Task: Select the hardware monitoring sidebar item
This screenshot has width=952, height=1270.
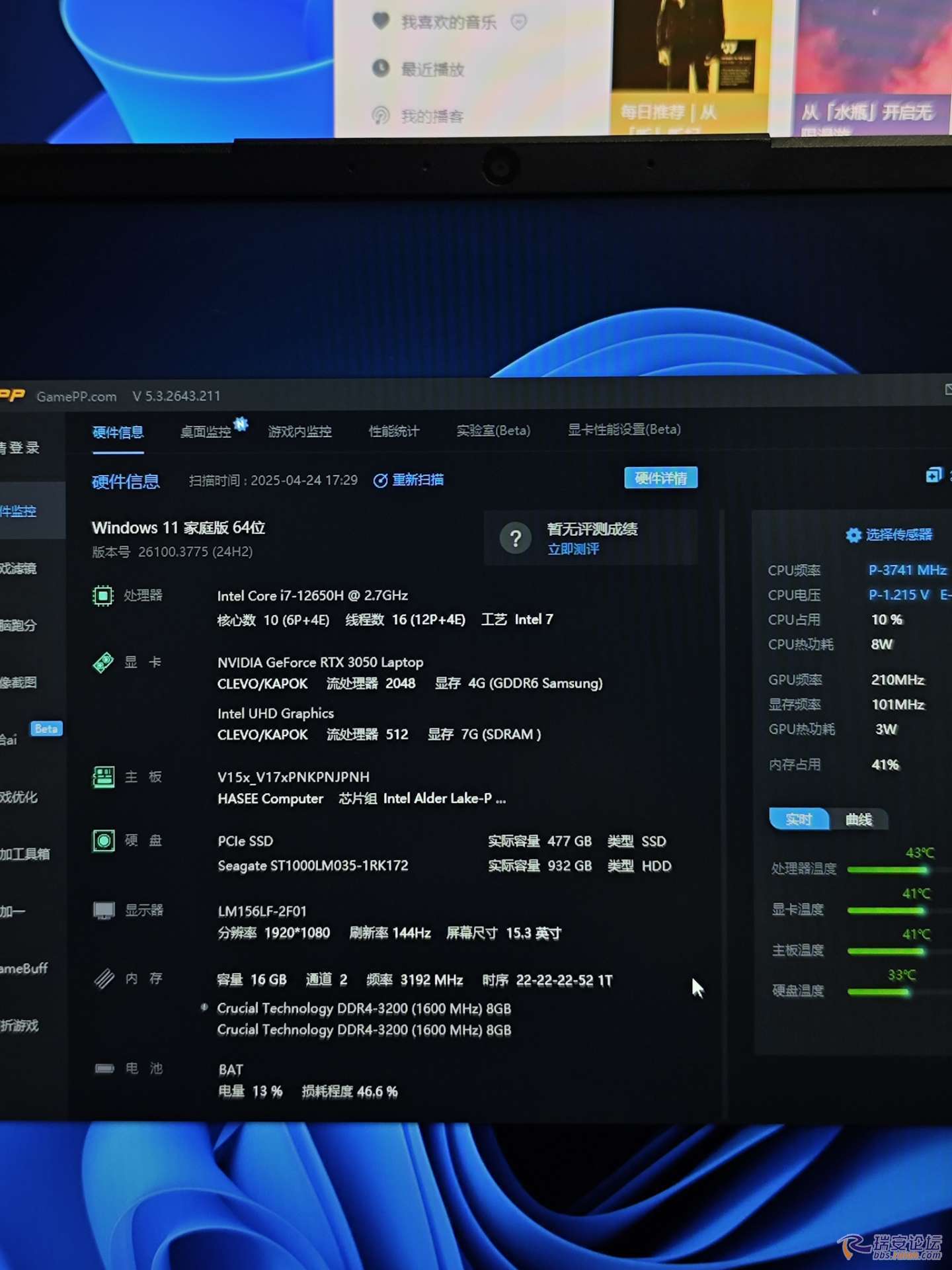Action: point(32,511)
